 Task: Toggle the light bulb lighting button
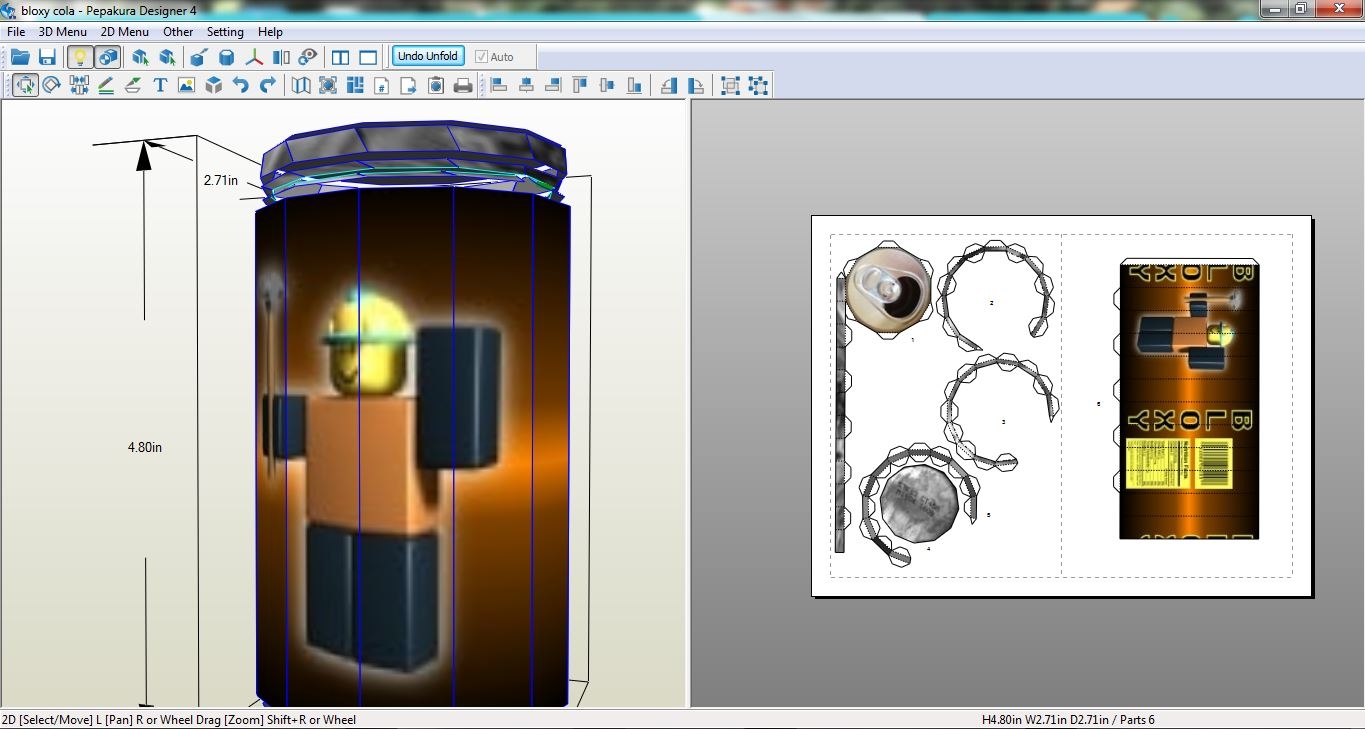click(x=80, y=57)
